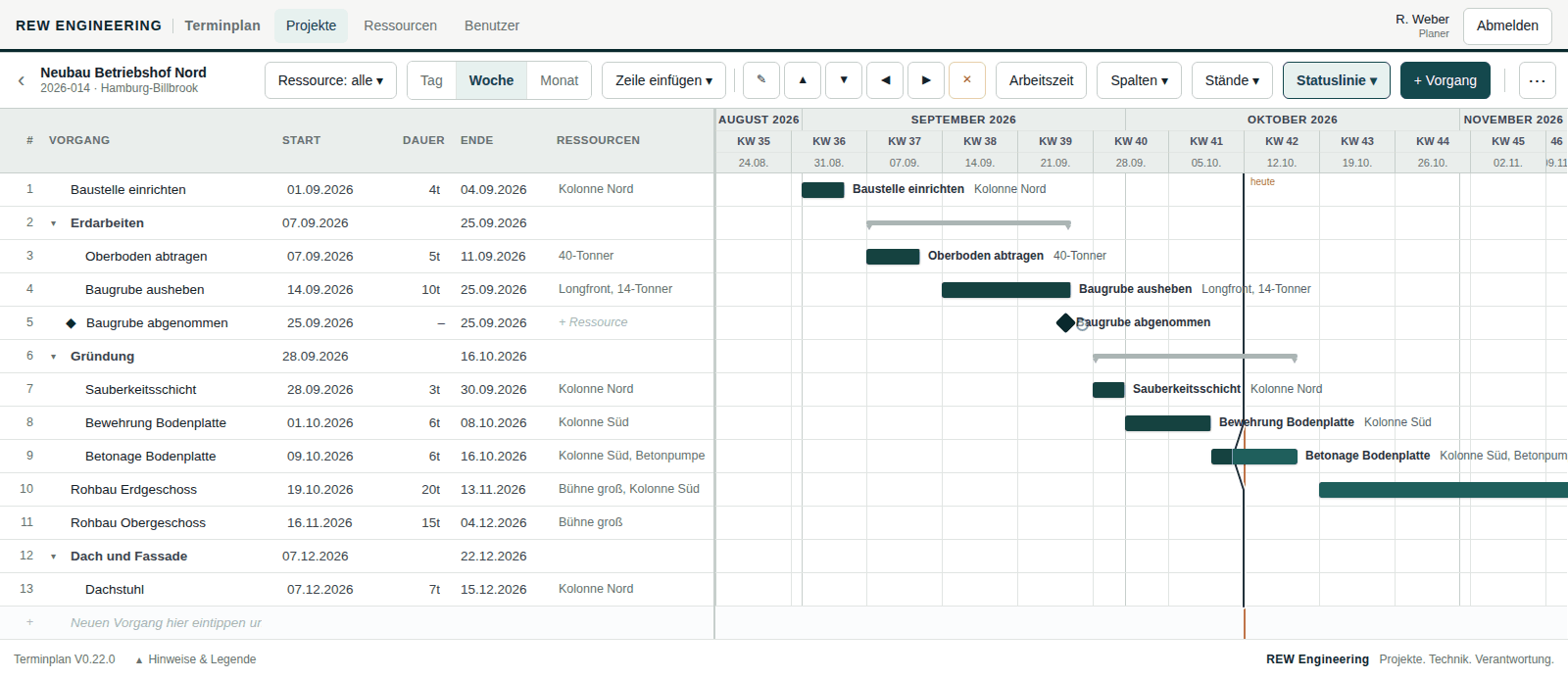The width and height of the screenshot is (1568, 680).
Task: Open the three-dots more options menu
Action: point(1538,80)
